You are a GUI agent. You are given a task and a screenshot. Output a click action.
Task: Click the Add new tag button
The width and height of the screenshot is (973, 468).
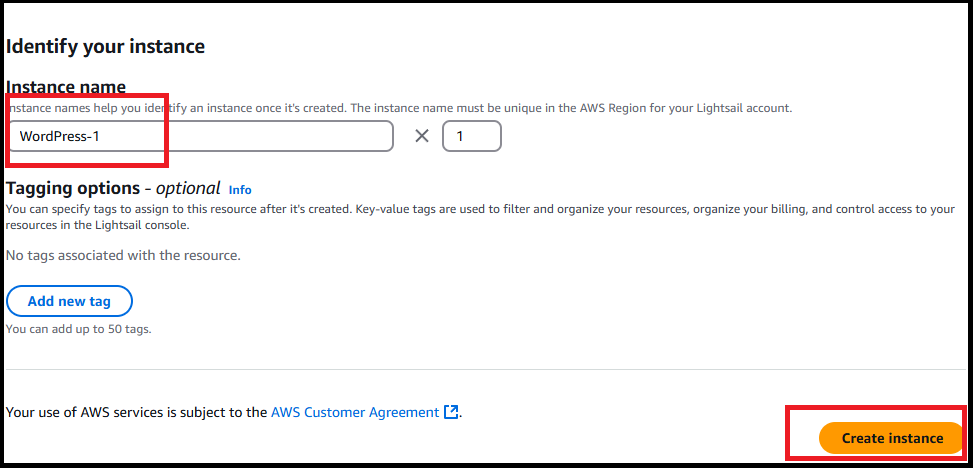click(x=69, y=302)
